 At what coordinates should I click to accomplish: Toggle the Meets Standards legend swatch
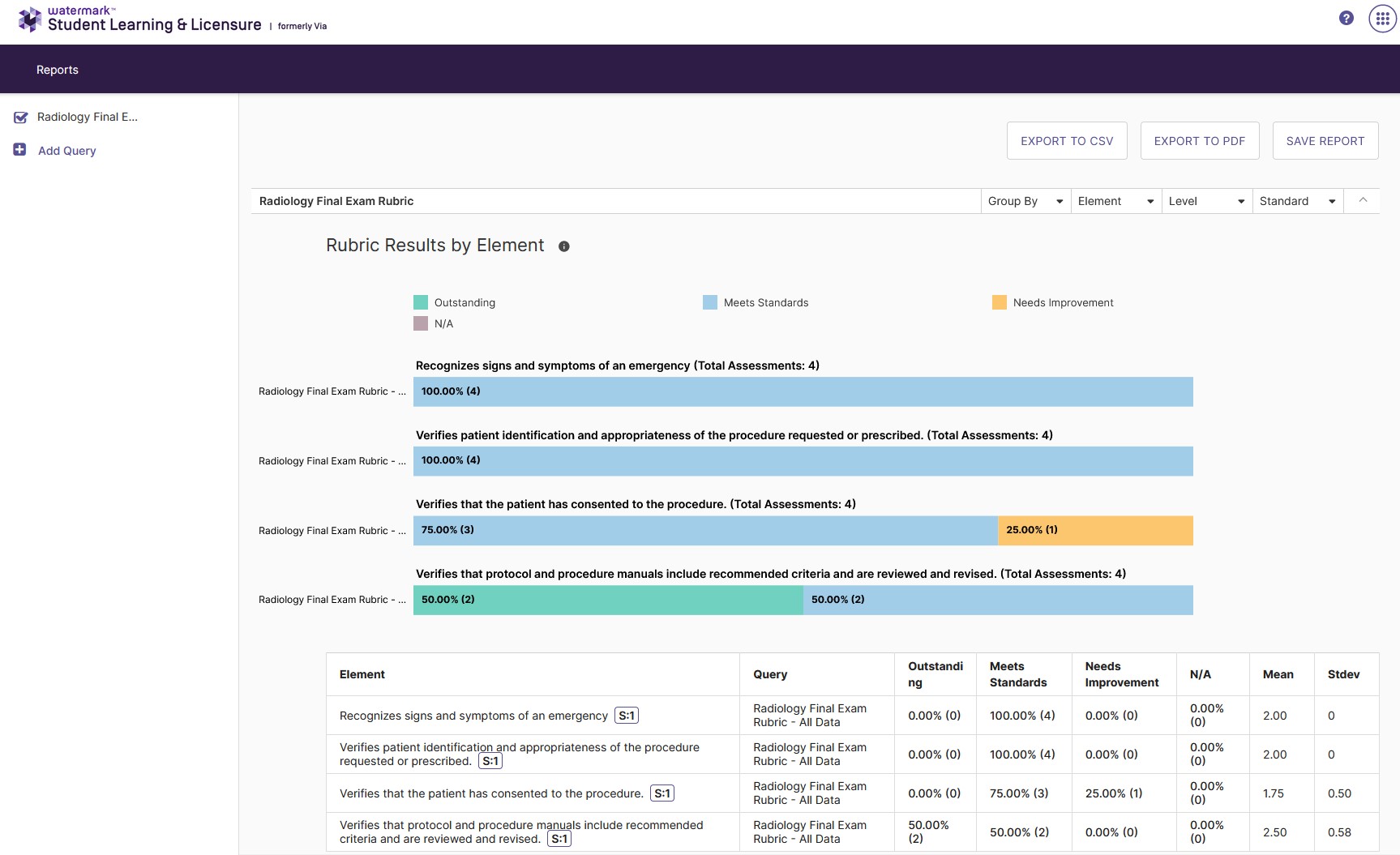tap(710, 302)
